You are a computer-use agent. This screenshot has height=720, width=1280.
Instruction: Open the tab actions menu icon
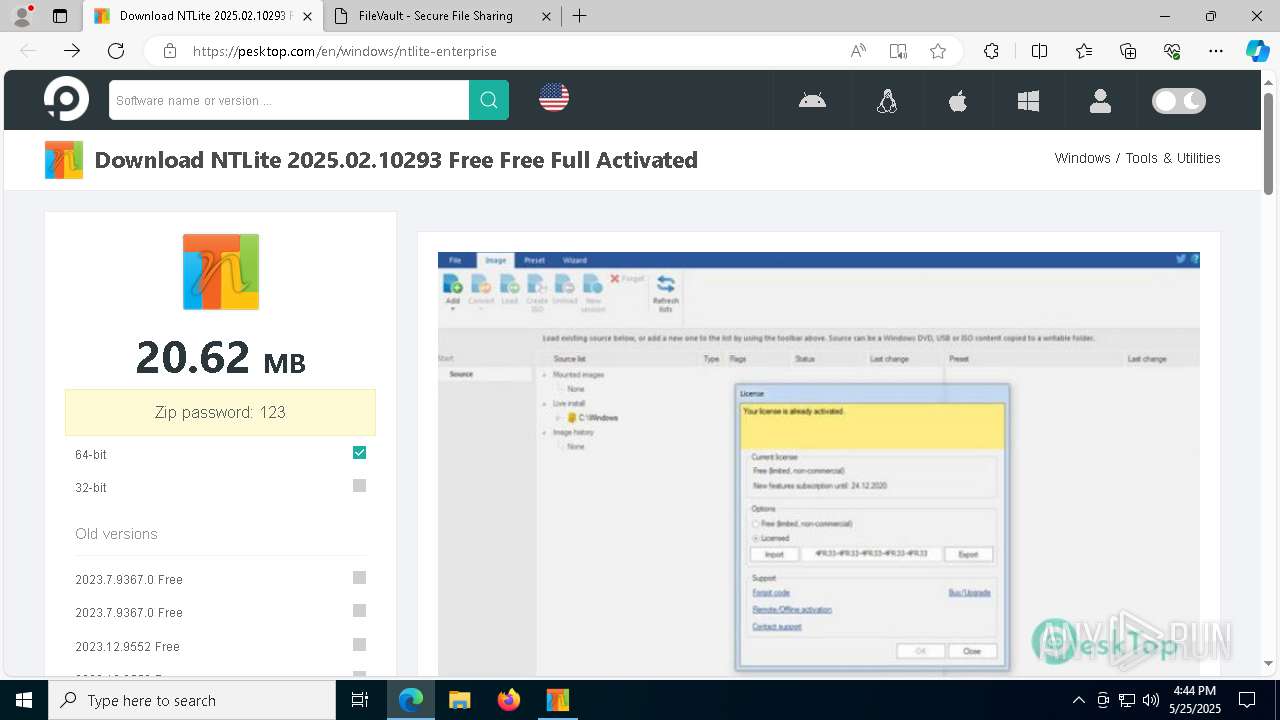60,16
